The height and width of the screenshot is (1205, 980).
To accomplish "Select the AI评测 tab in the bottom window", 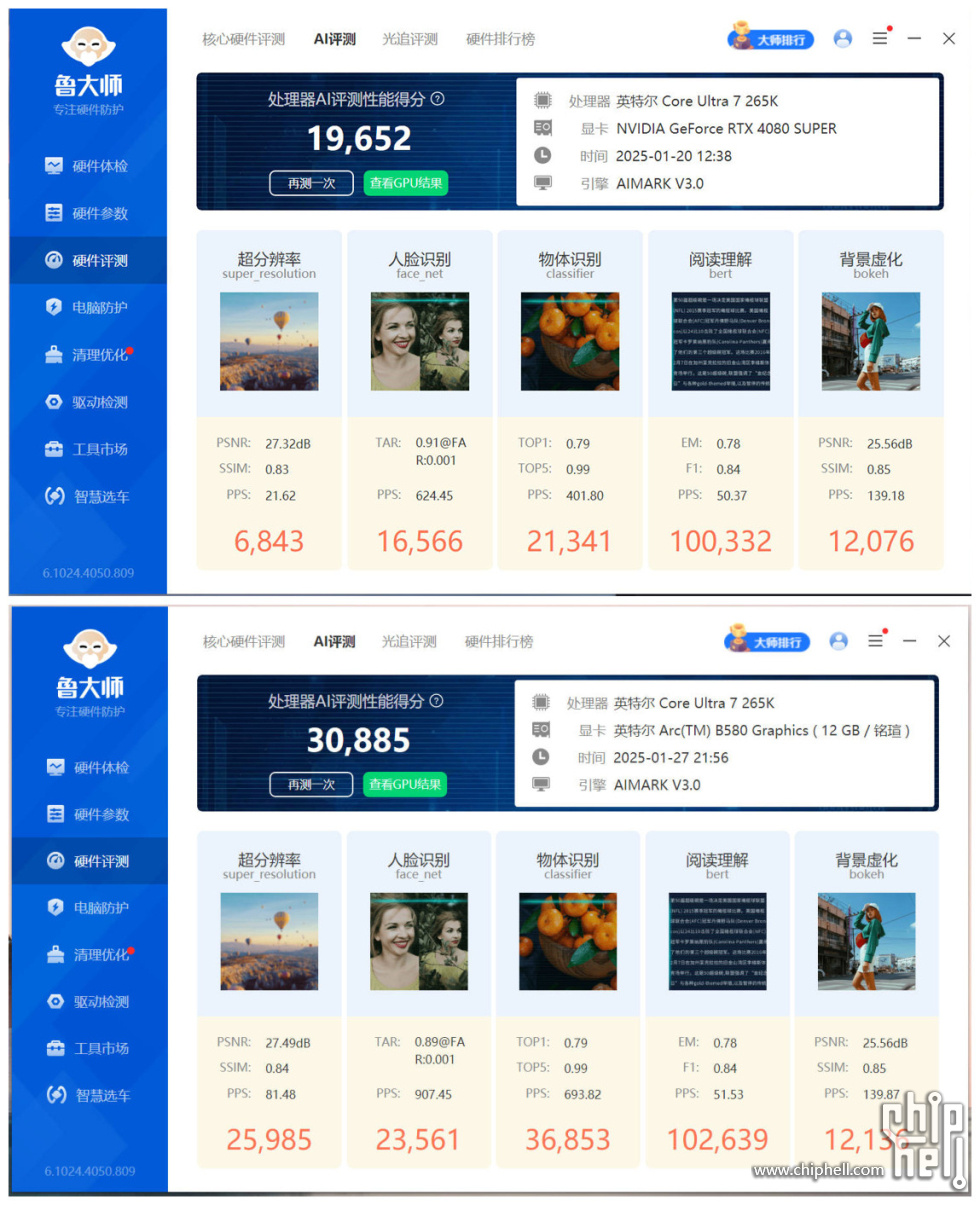I will click(x=334, y=641).
